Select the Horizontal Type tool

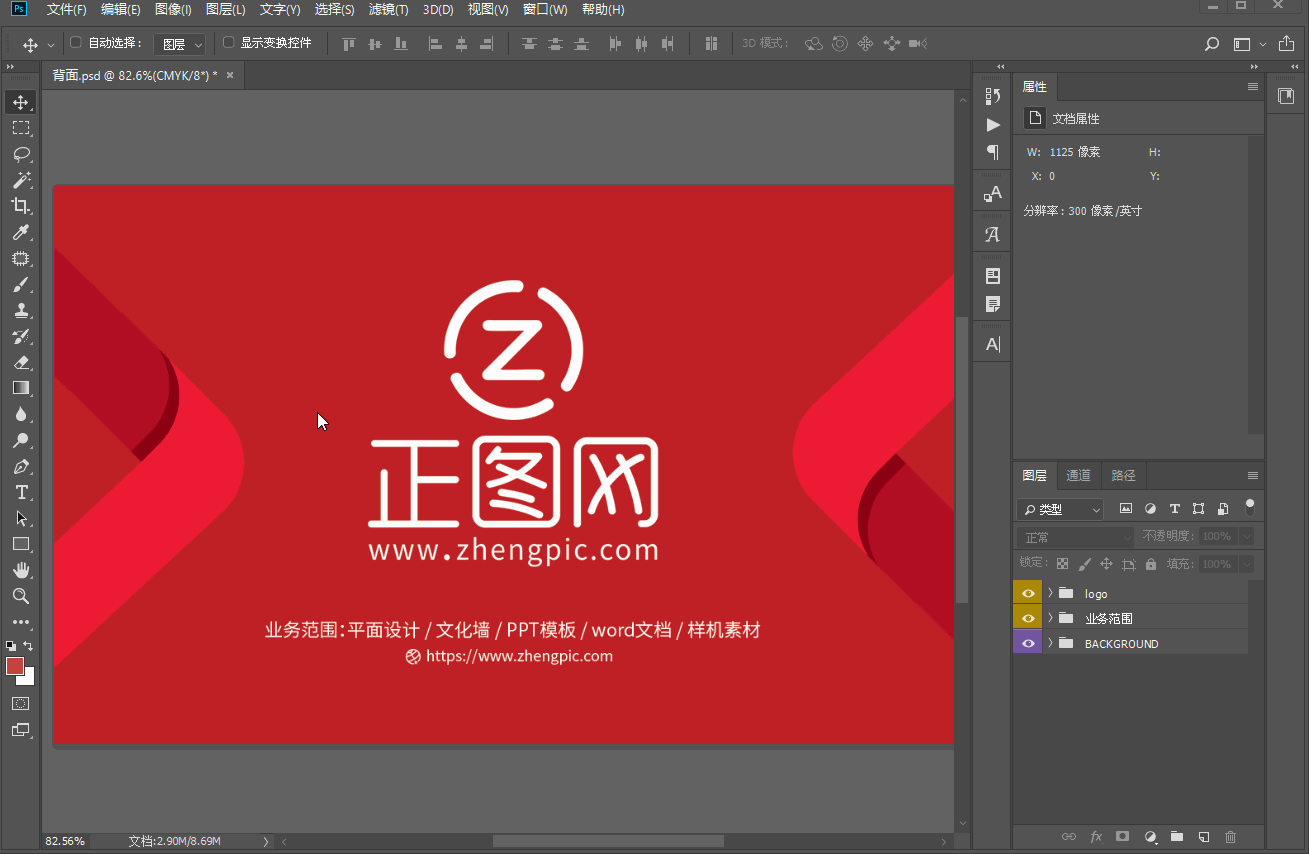(21, 492)
